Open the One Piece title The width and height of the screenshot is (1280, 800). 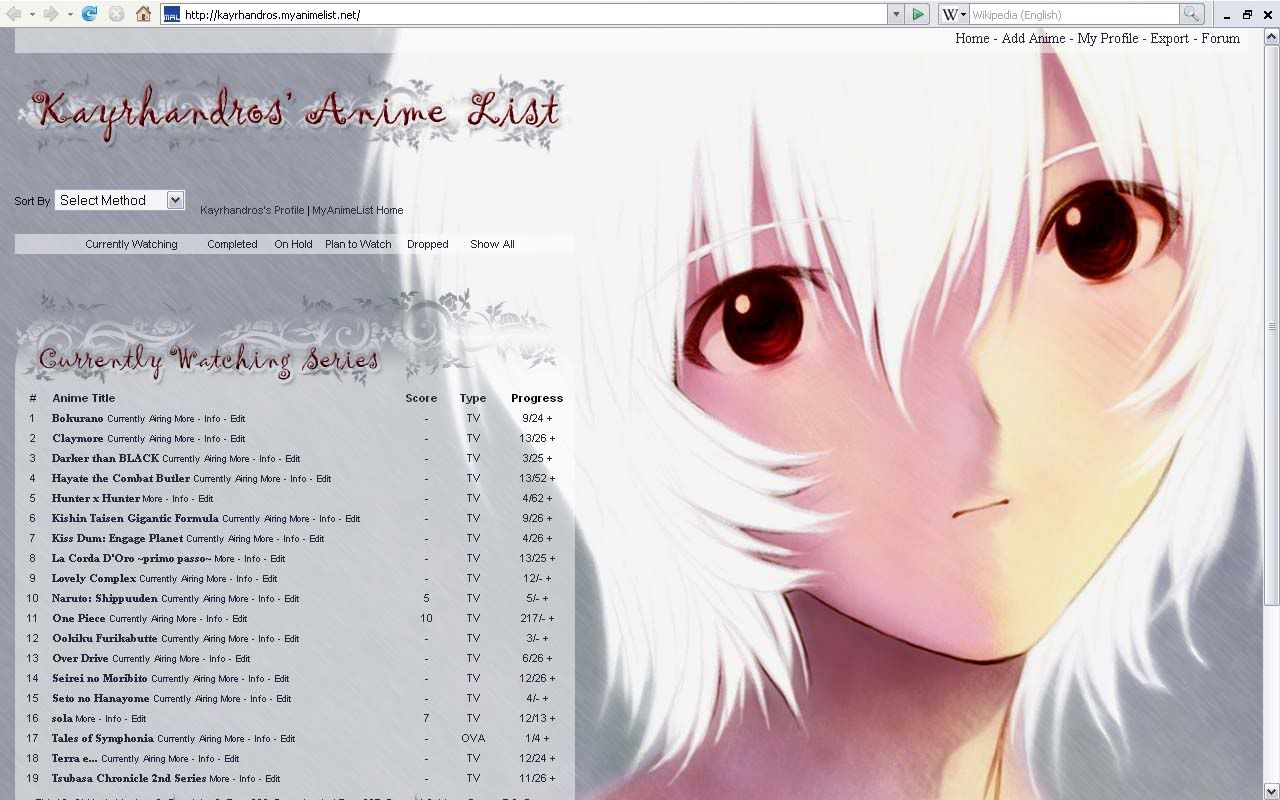tap(79, 618)
